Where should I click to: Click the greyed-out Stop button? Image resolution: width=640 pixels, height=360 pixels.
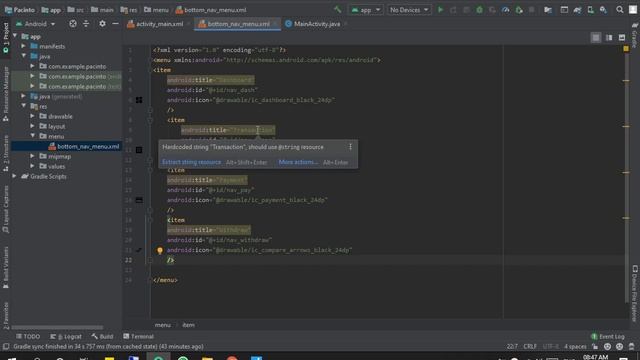[531, 9]
